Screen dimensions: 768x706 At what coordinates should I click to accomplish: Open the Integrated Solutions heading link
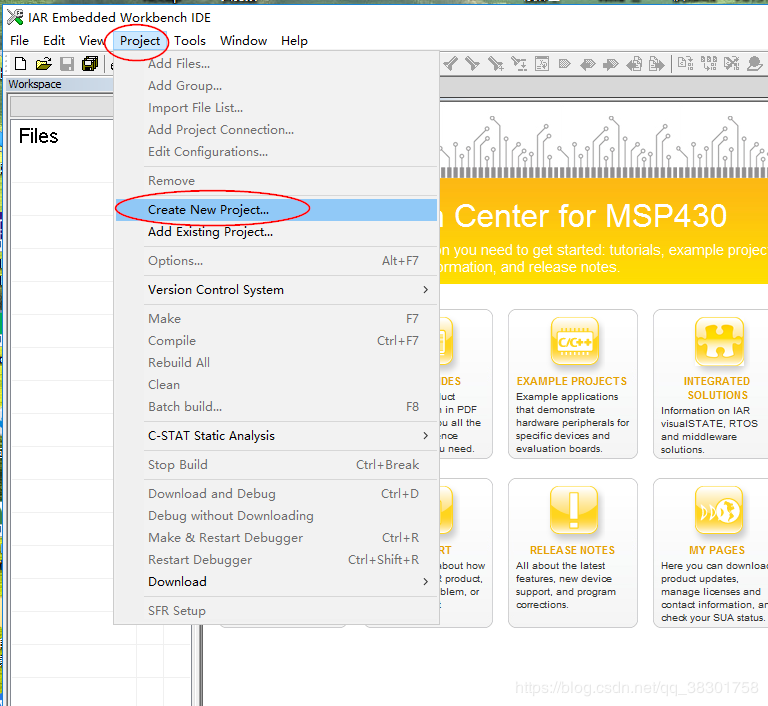click(x=716, y=388)
